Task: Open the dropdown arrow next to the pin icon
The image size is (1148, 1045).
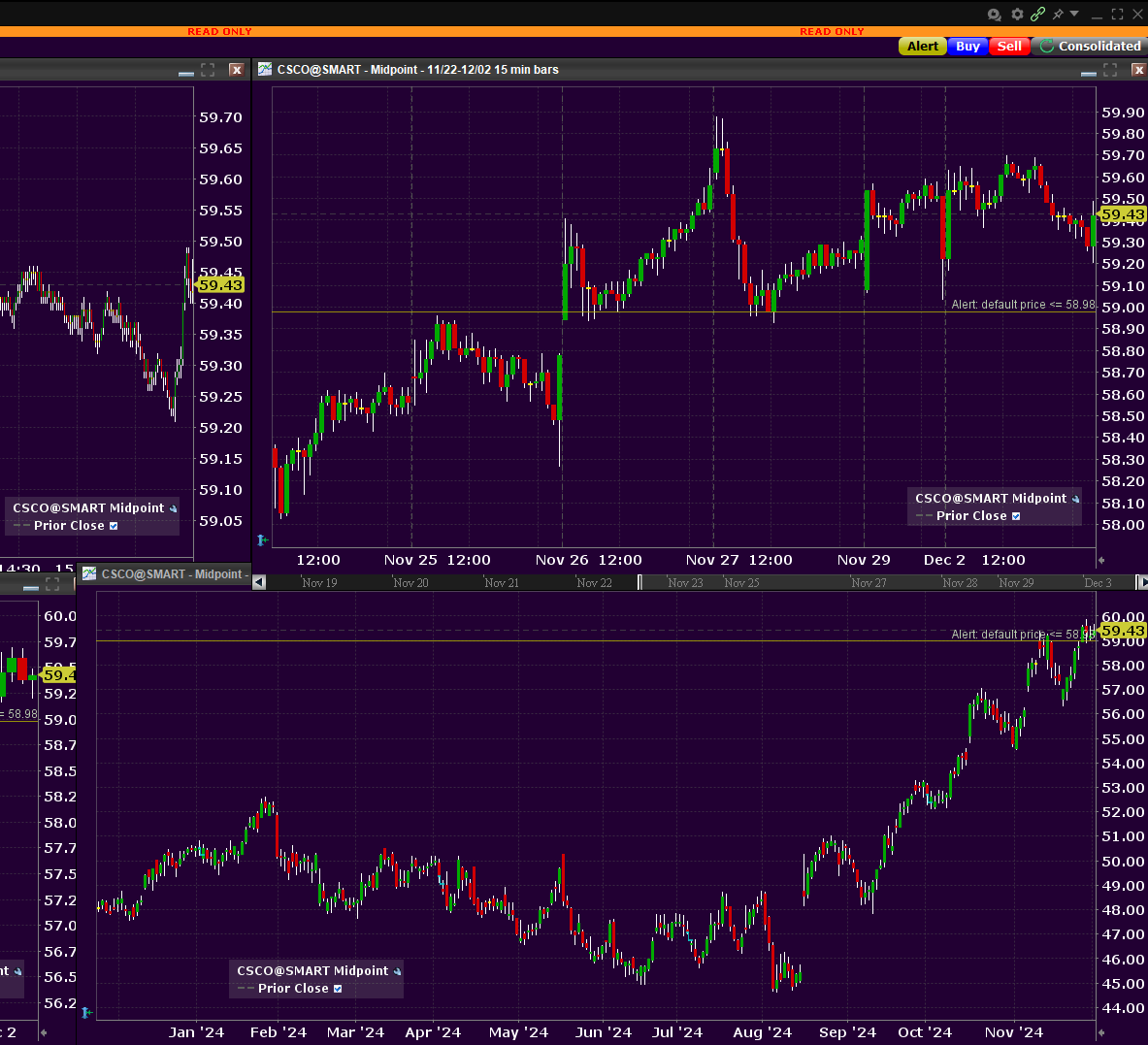Action: (1074, 15)
